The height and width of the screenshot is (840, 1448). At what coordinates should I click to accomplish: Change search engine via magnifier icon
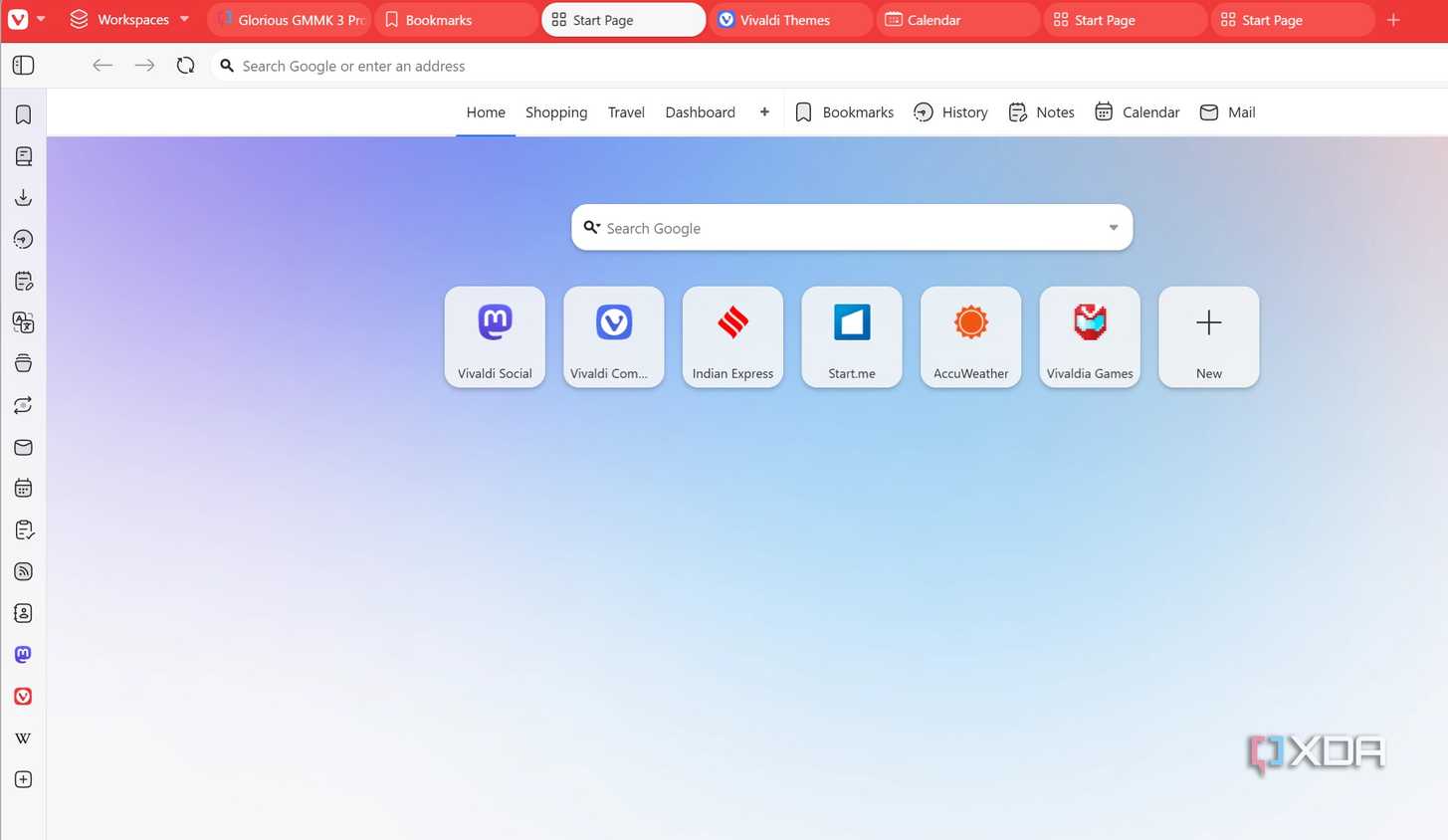click(x=591, y=228)
